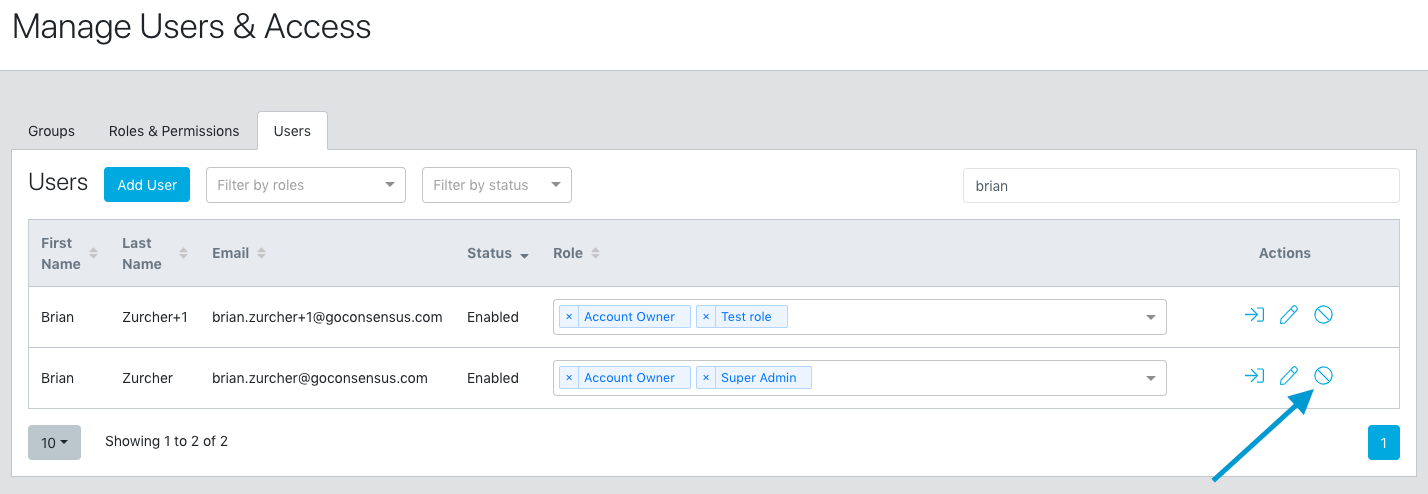Go to page 1 of results
The image size is (1428, 494).
[1383, 442]
